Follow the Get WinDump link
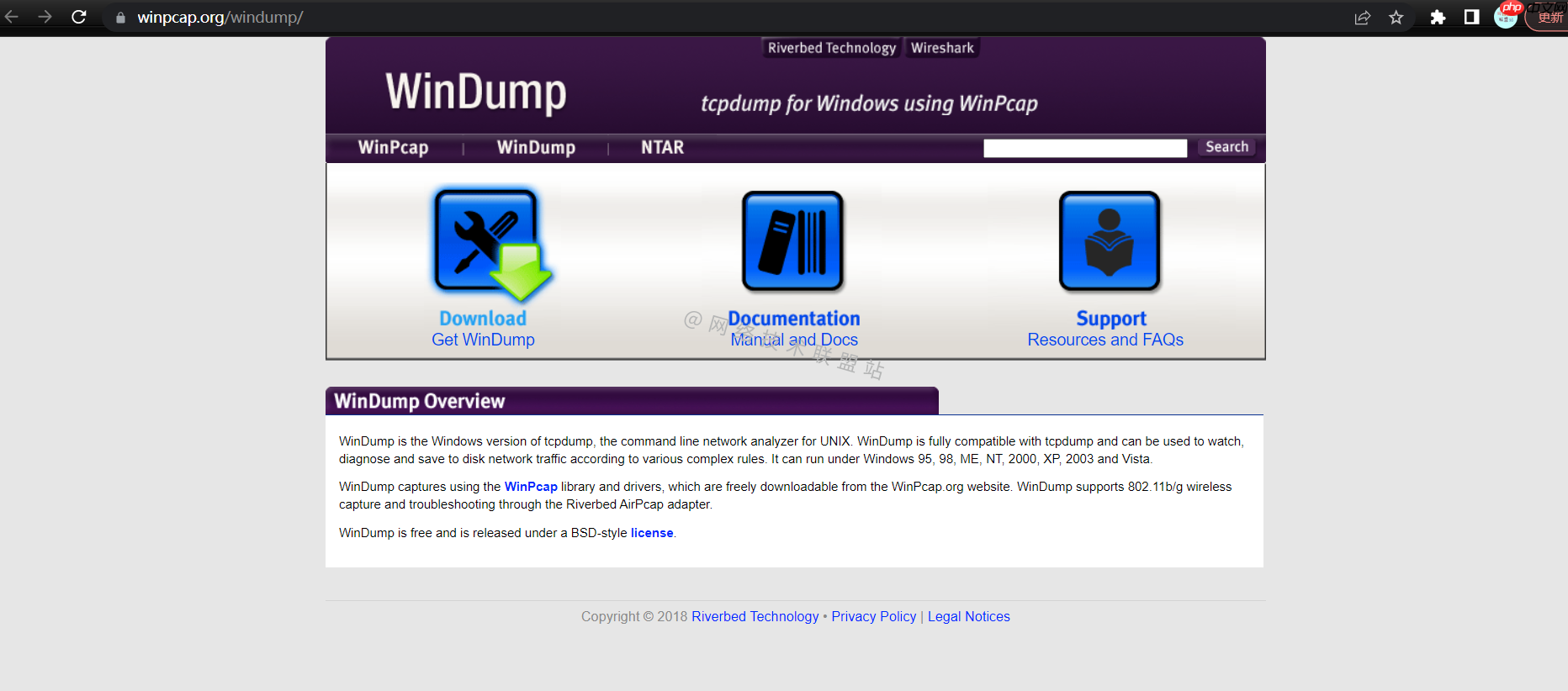Viewport: 1568px width, 691px height. coord(483,340)
